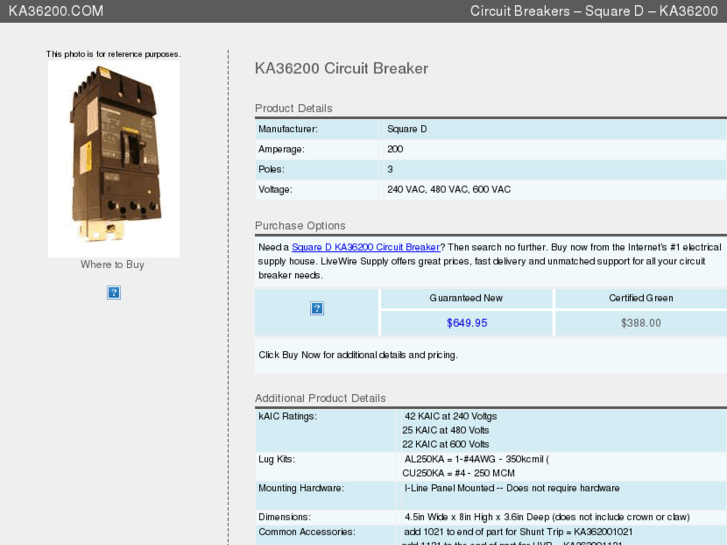Click the KA36200.COM site title
Image resolution: width=727 pixels, height=545 pixels.
coord(56,11)
